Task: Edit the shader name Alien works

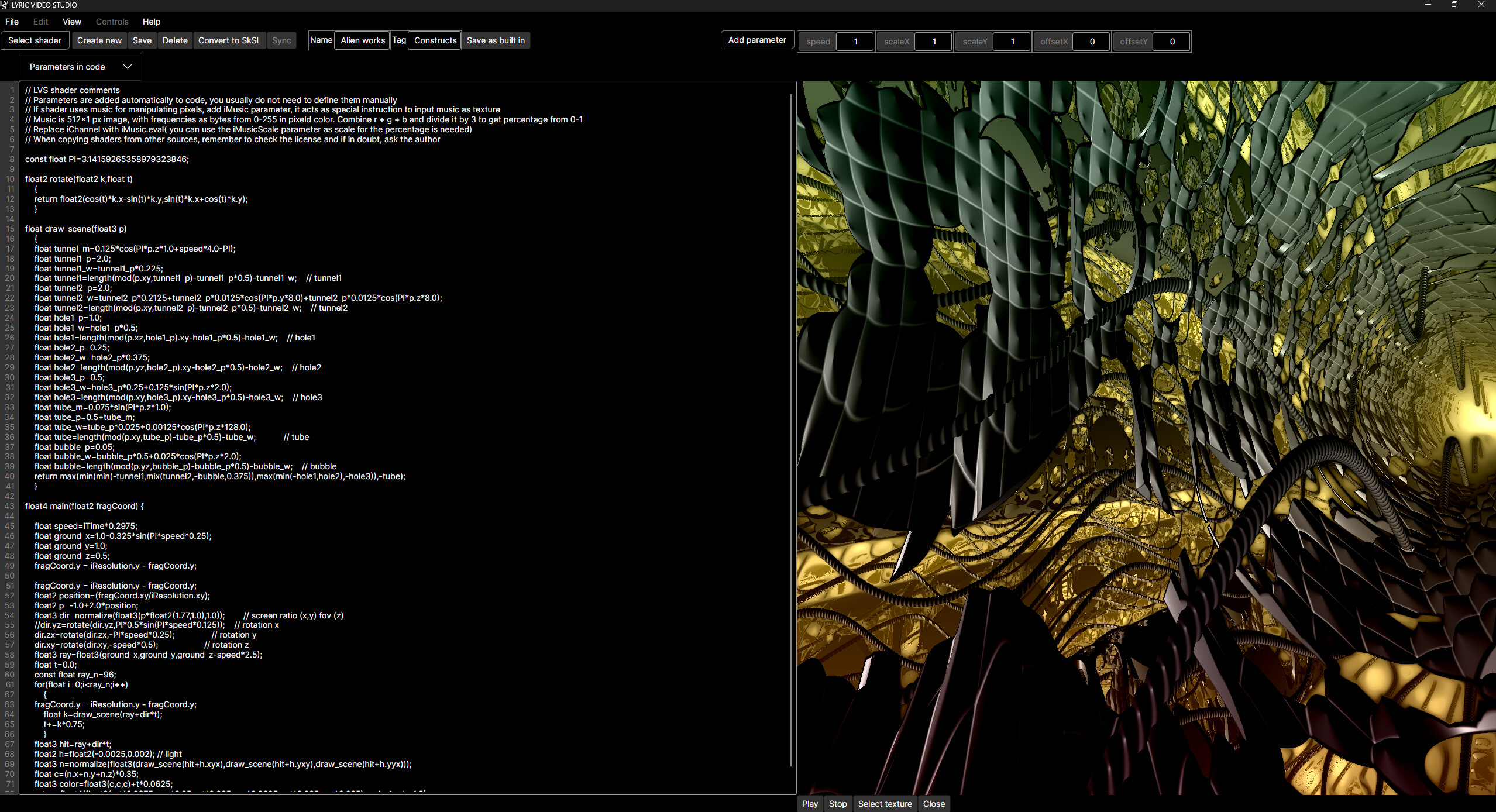Action: (x=362, y=40)
